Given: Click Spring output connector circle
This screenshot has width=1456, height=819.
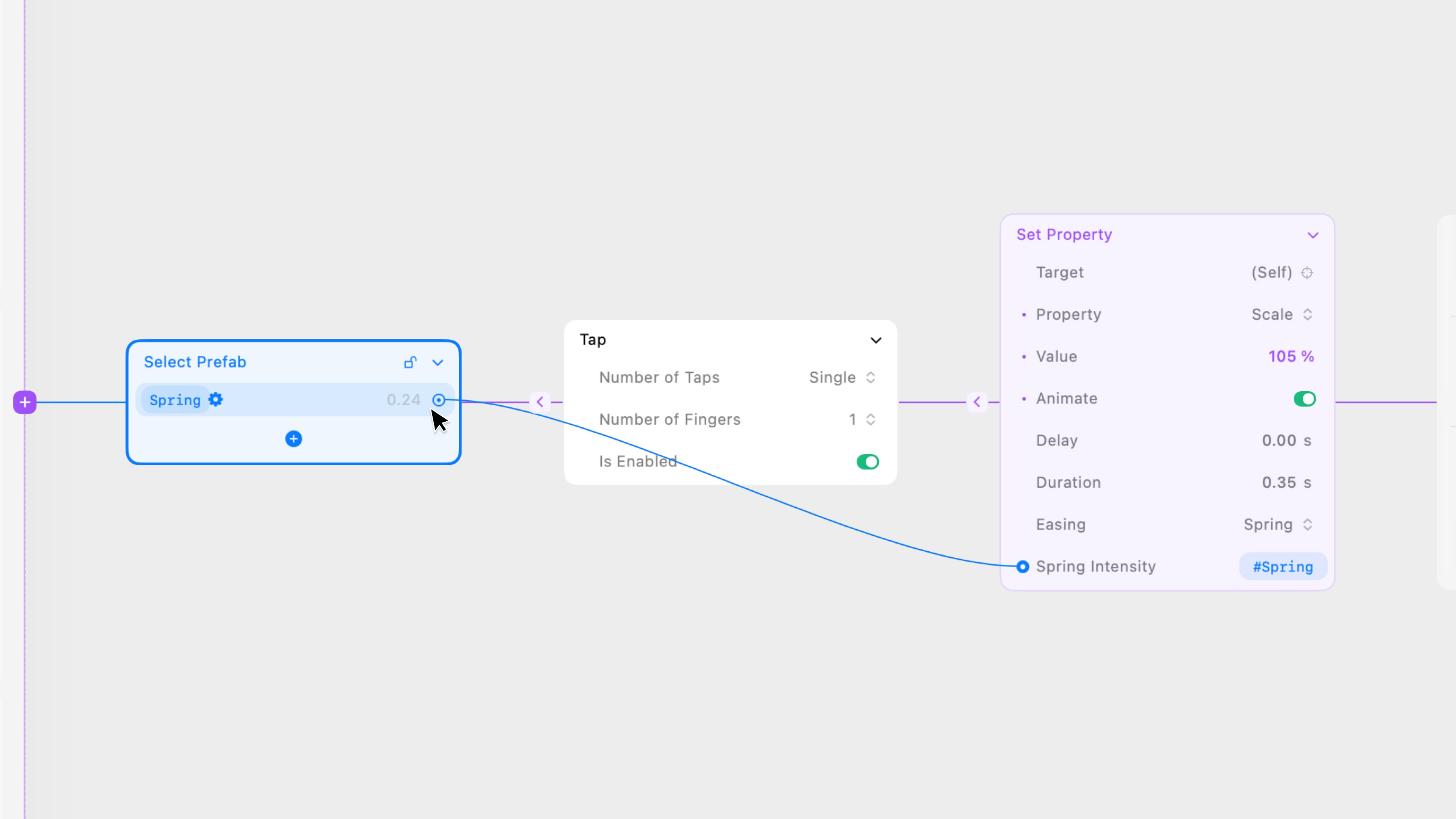Looking at the screenshot, I should click(439, 400).
